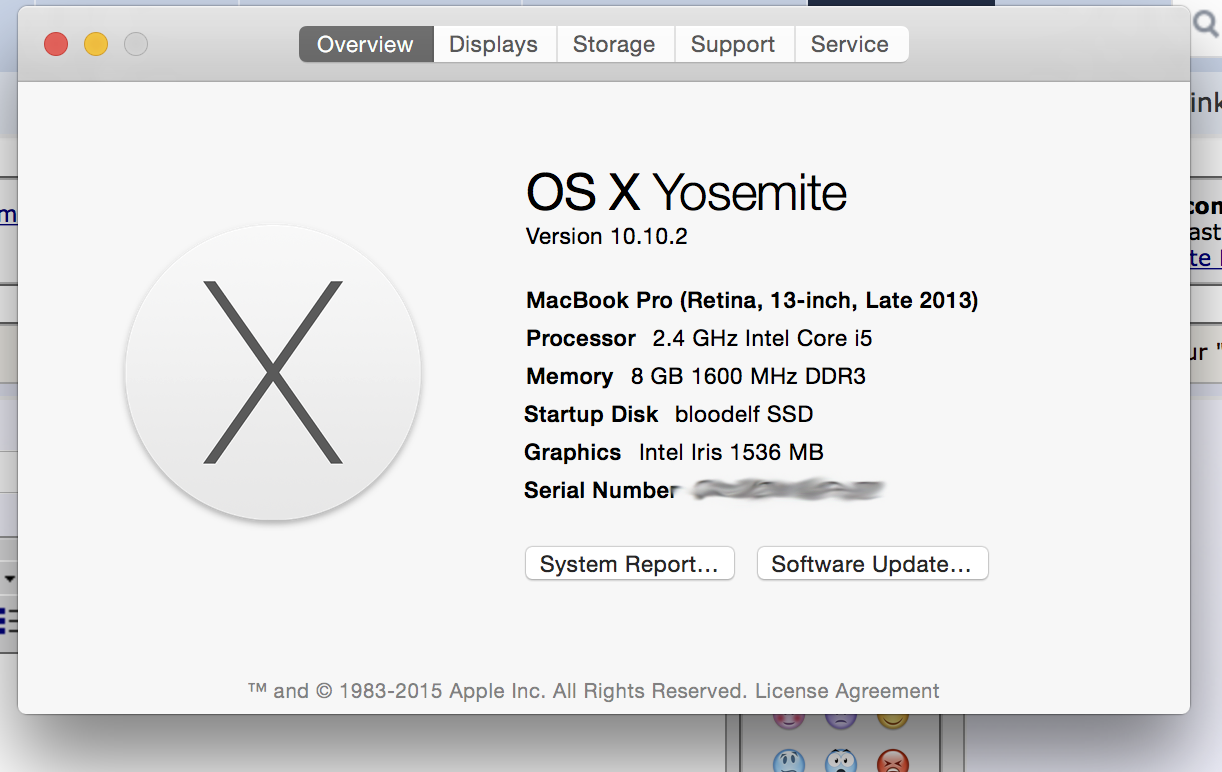Click the search magnifier icon in background window
Screen dimensions: 1222x772
(1205, 25)
